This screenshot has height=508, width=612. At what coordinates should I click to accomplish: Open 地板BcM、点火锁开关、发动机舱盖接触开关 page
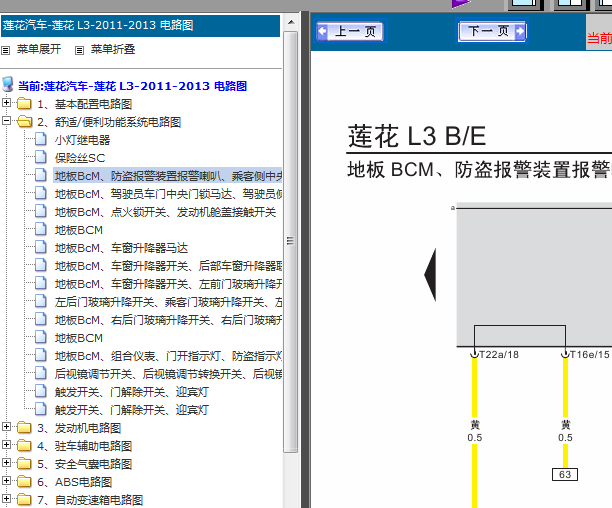click(165, 212)
